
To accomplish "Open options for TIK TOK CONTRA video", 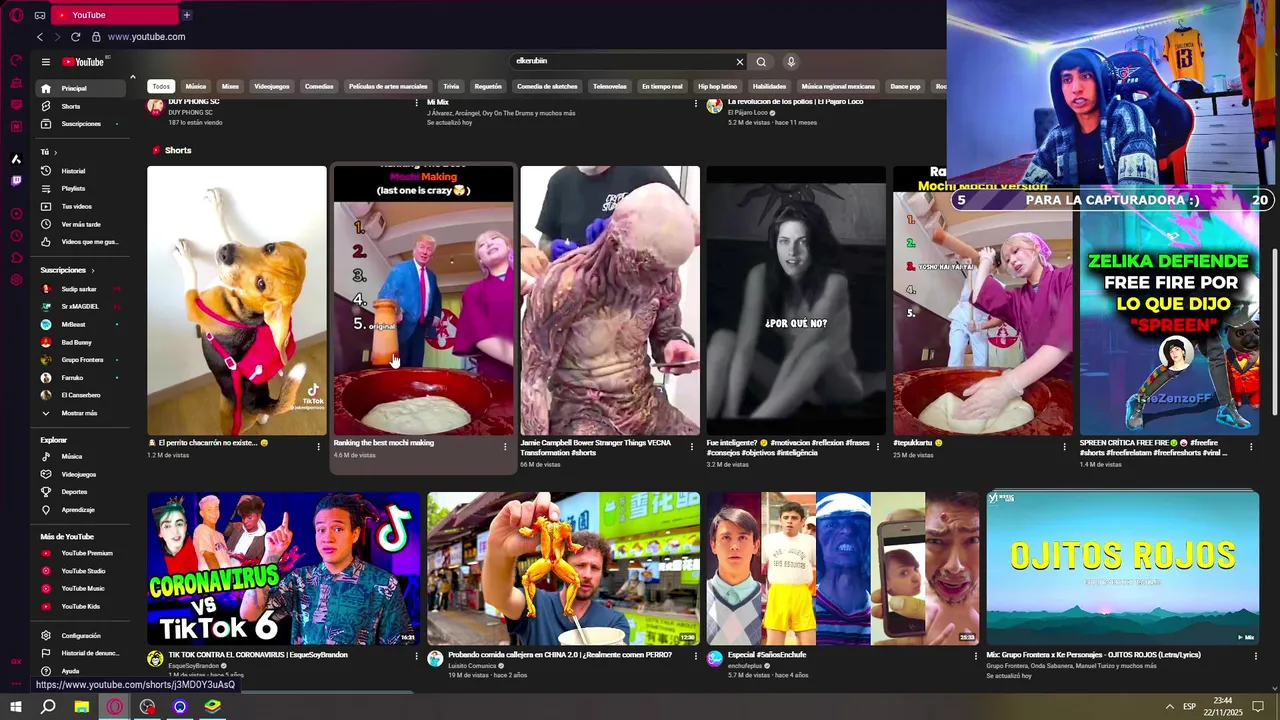I will coord(417,656).
